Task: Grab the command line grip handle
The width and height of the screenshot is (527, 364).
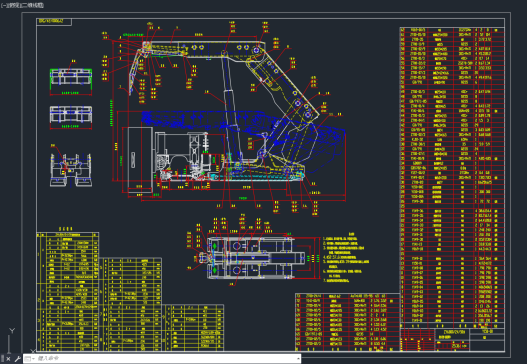Action: pos(2,359)
